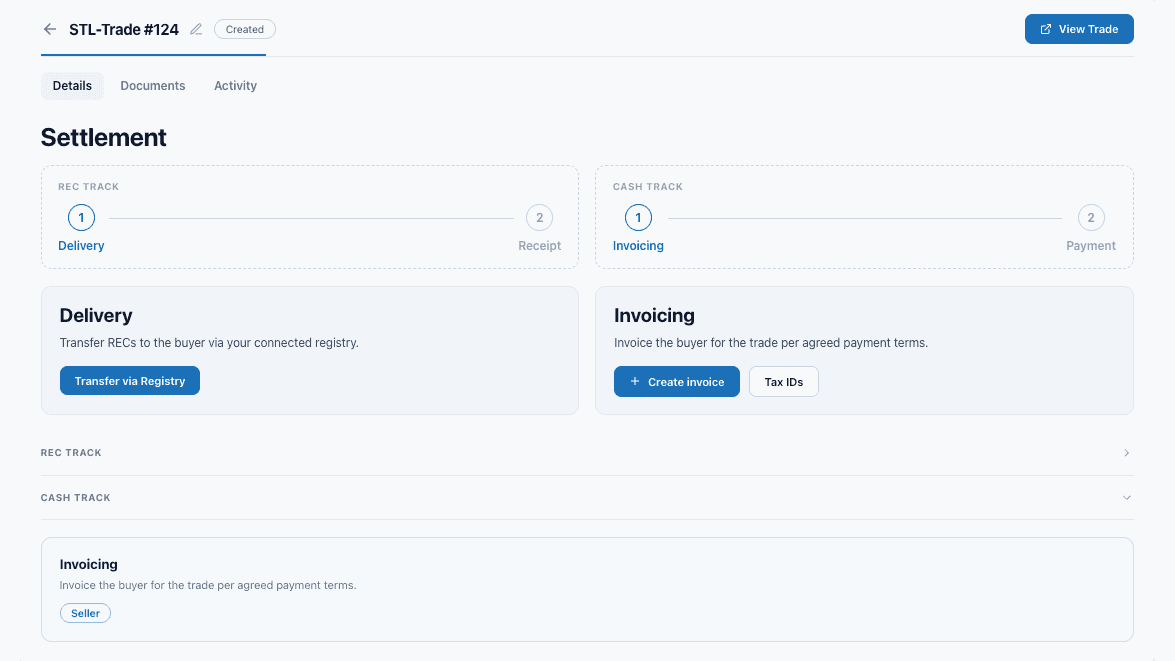Select step 2 Receipt in the REC track
This screenshot has height=661, width=1175.
tap(540, 218)
